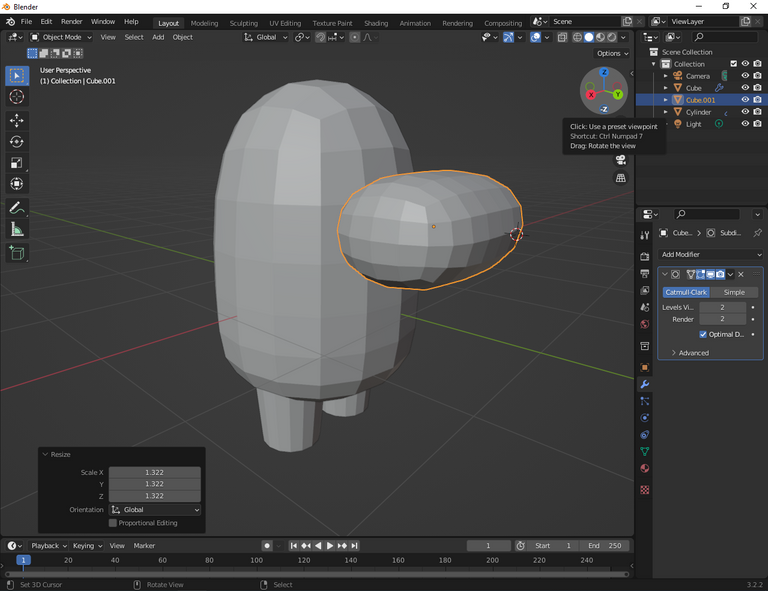Open Render properties tab

(645, 257)
